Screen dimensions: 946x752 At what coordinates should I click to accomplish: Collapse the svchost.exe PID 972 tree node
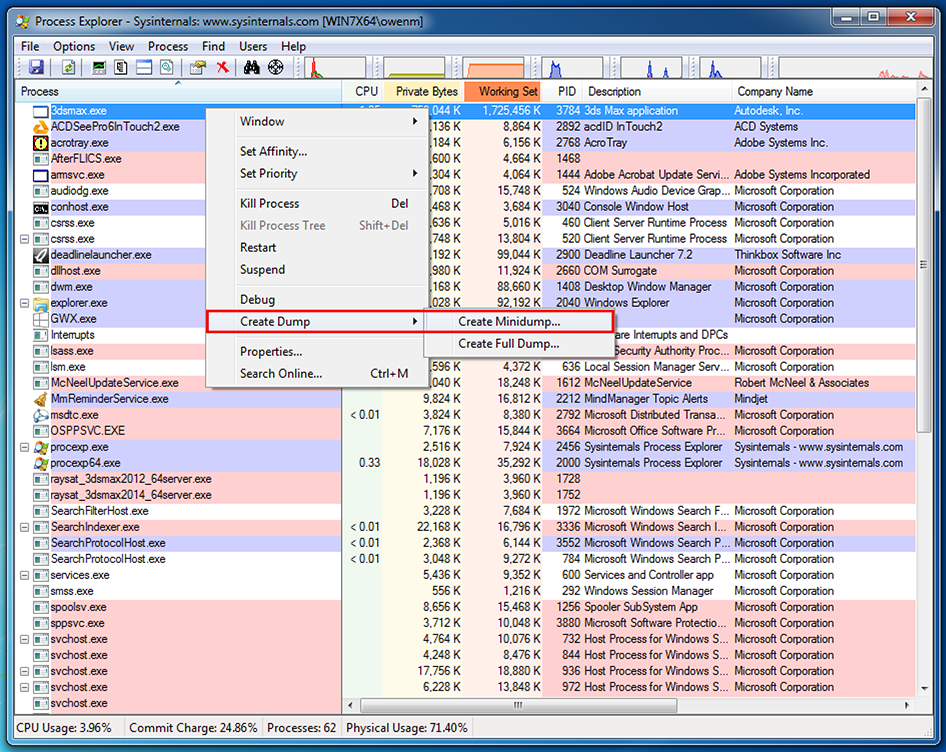tap(25, 687)
